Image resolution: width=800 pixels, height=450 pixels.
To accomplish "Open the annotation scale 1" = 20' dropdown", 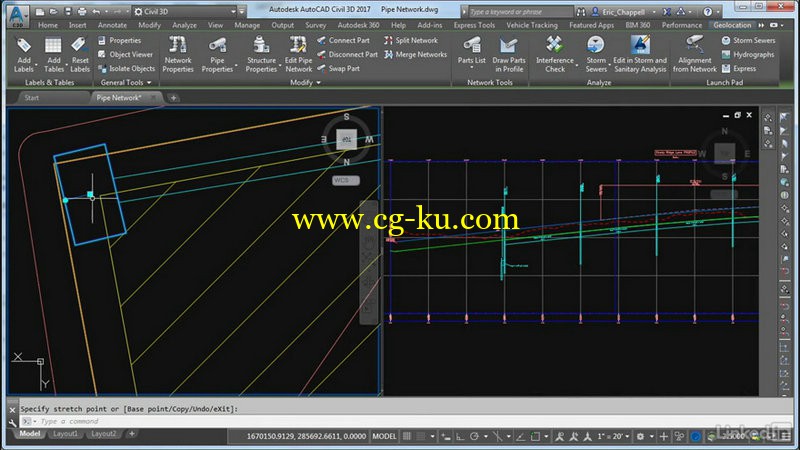I will (614, 436).
